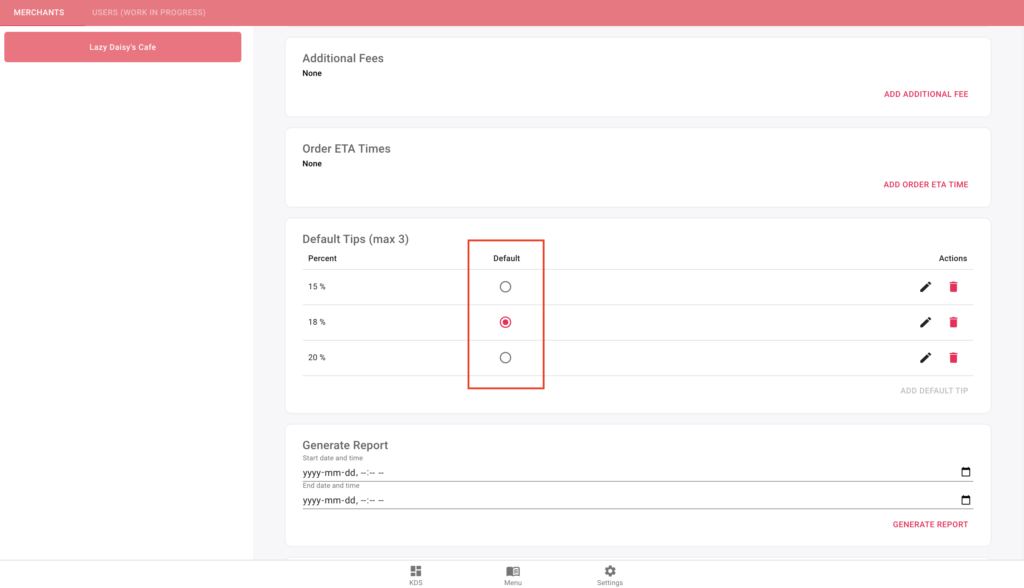This screenshot has width=1024, height=588.
Task: Click the 15 % percent cell
Action: pos(317,287)
